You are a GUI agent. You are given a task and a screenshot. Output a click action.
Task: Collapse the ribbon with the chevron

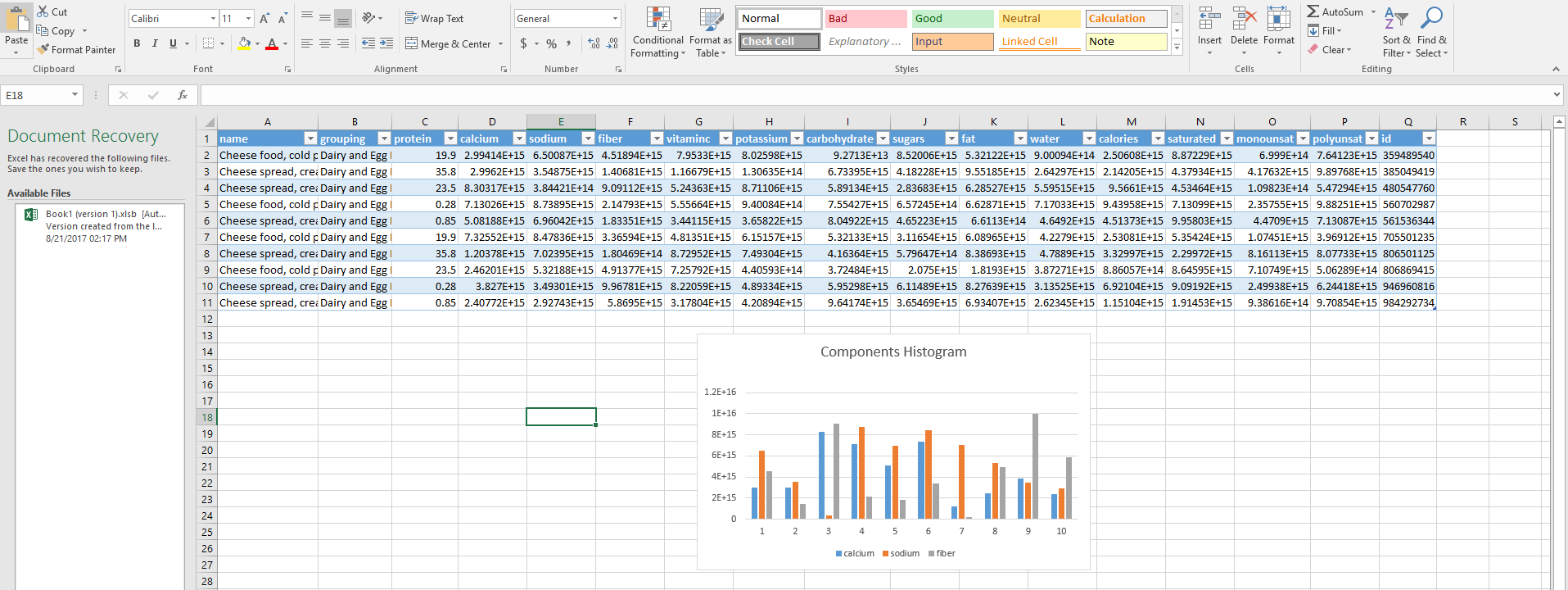click(x=1556, y=70)
